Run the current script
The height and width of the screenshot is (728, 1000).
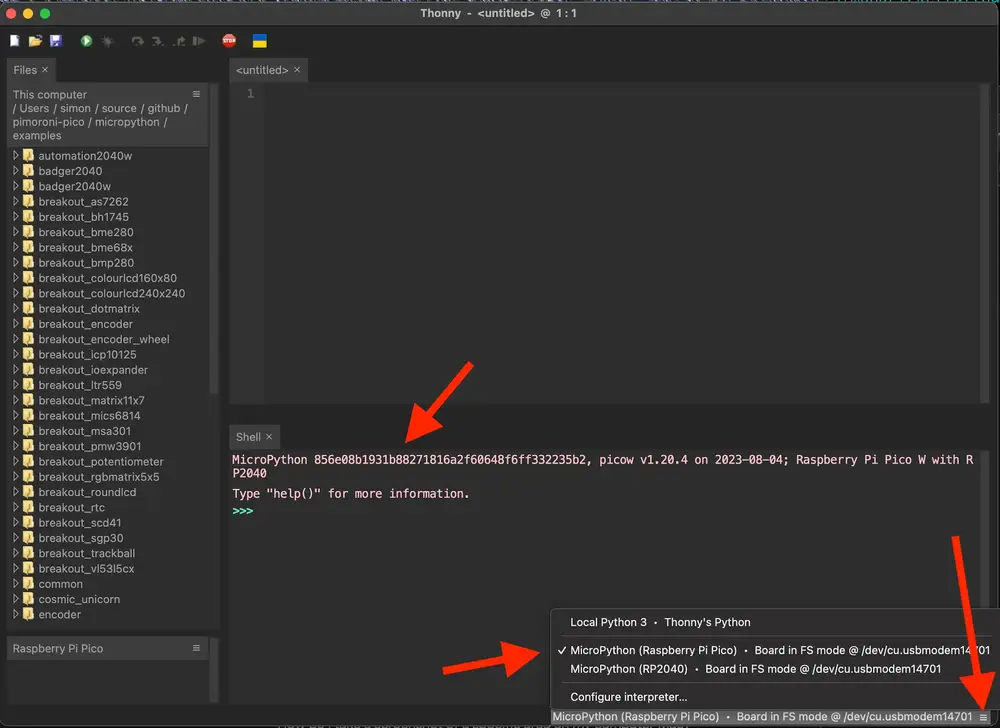86,40
